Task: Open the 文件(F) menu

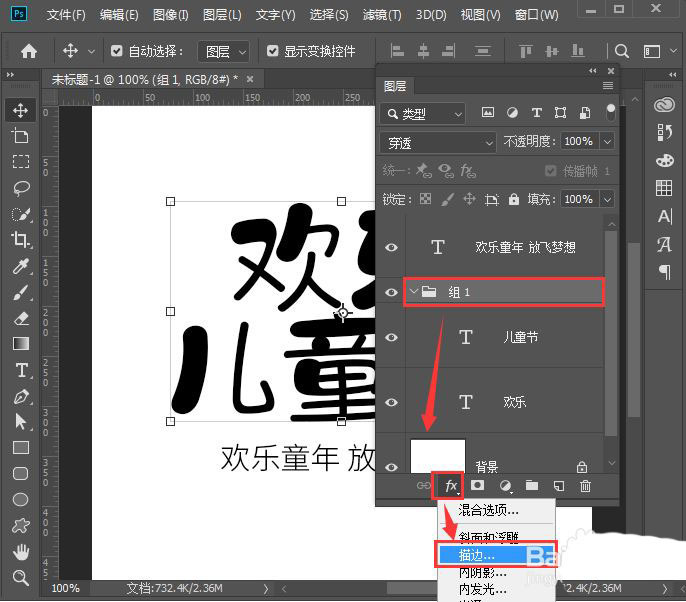Action: pos(66,15)
